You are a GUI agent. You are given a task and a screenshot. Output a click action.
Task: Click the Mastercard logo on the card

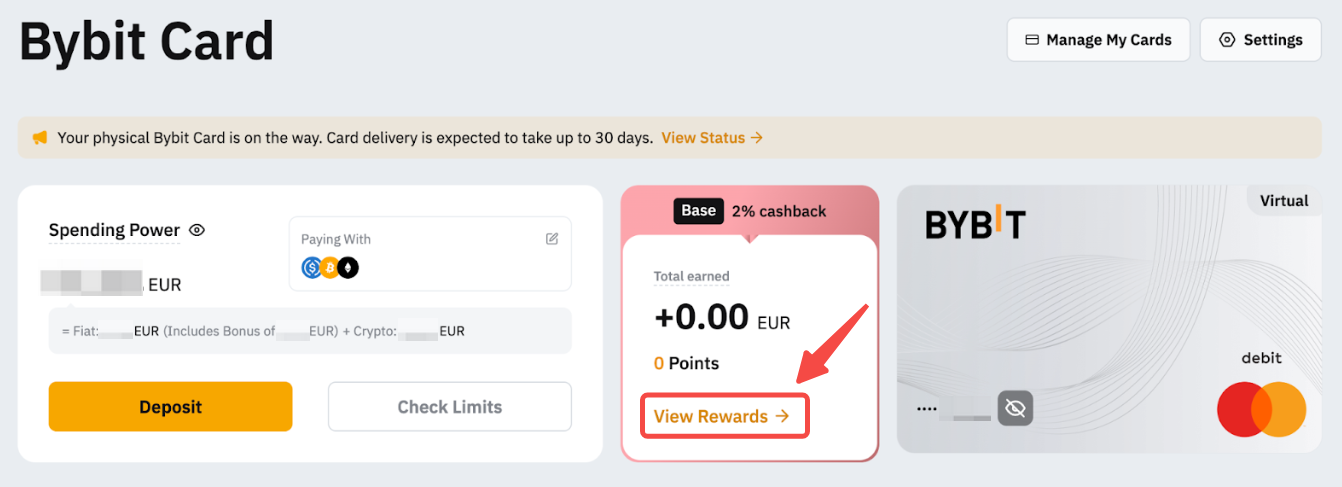1261,409
